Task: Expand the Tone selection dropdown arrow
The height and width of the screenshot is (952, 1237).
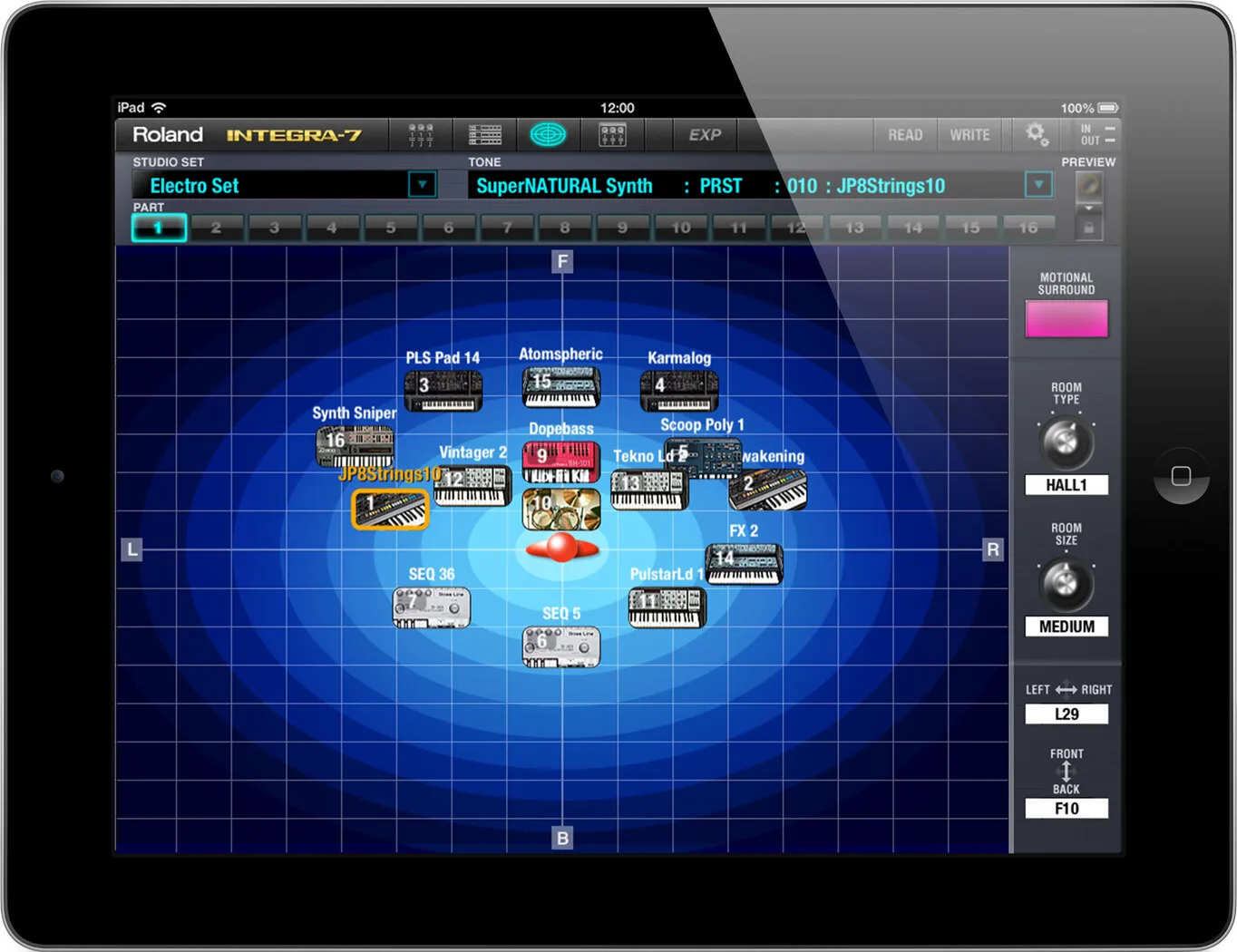Action: pos(1038,185)
